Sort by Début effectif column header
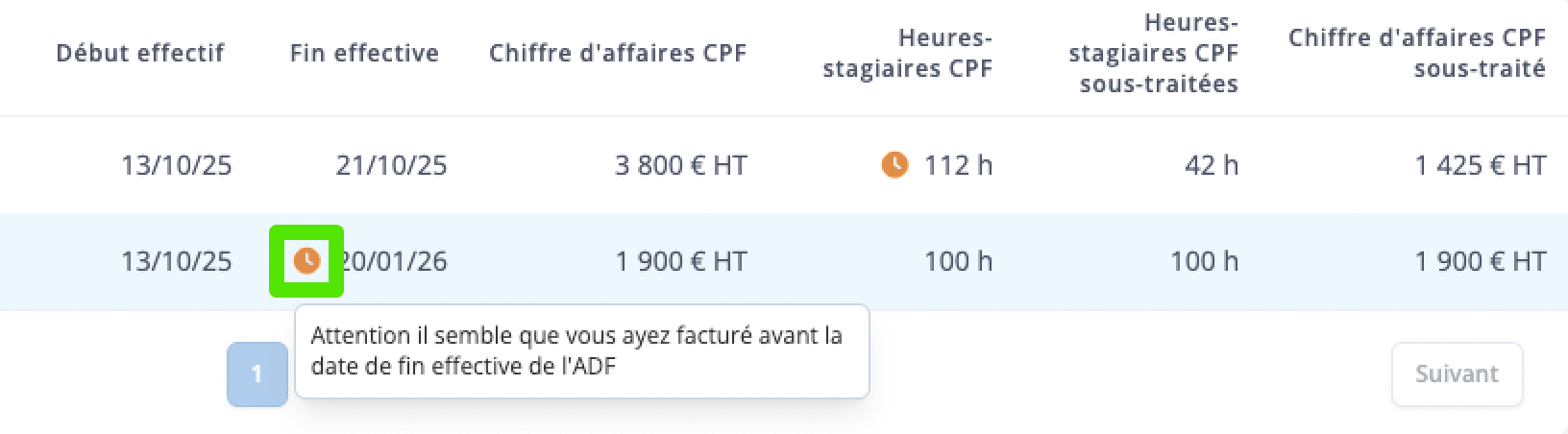Screen dimensions: 1568x434 (x=140, y=53)
